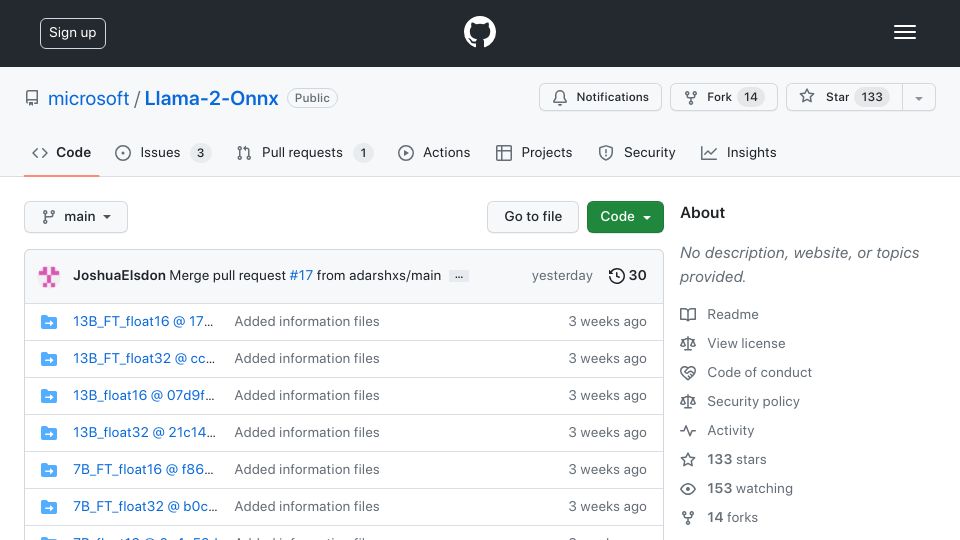
Task: Click folder icon of 13B_float16 row
Action: pos(49,396)
